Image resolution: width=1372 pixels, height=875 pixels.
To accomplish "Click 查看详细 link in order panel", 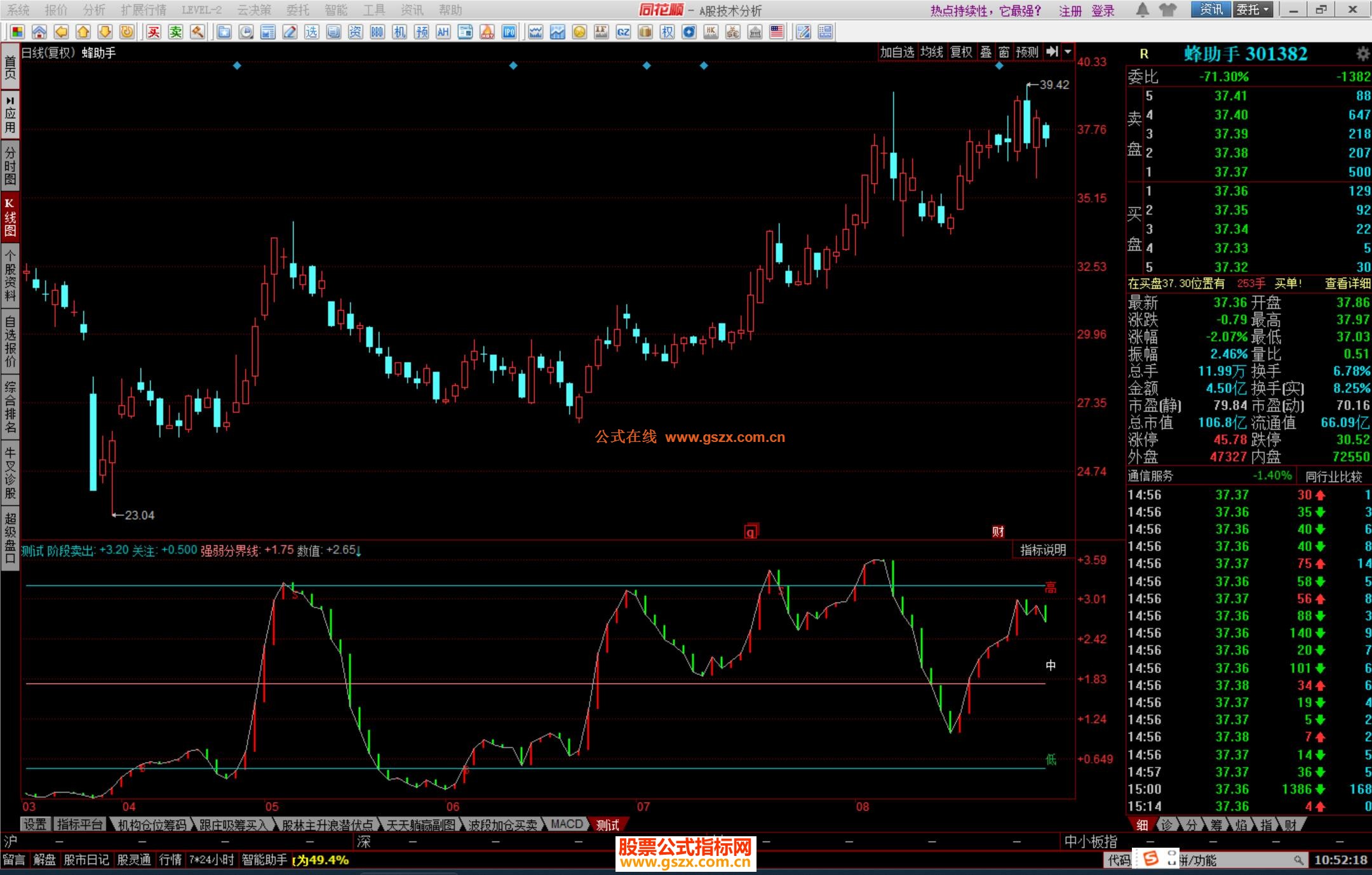I will coord(1347,284).
